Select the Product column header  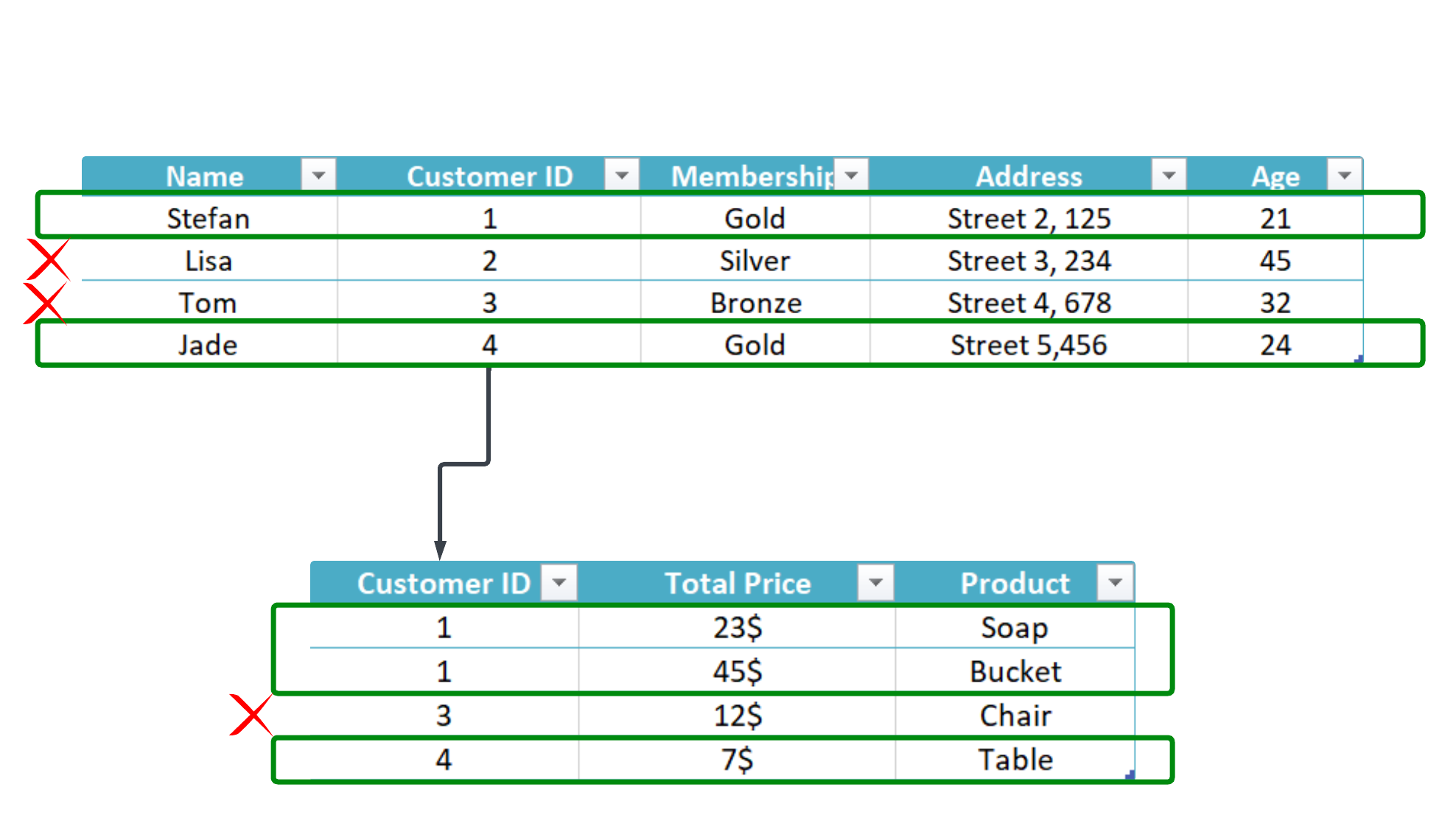pyautogui.click(x=1015, y=583)
